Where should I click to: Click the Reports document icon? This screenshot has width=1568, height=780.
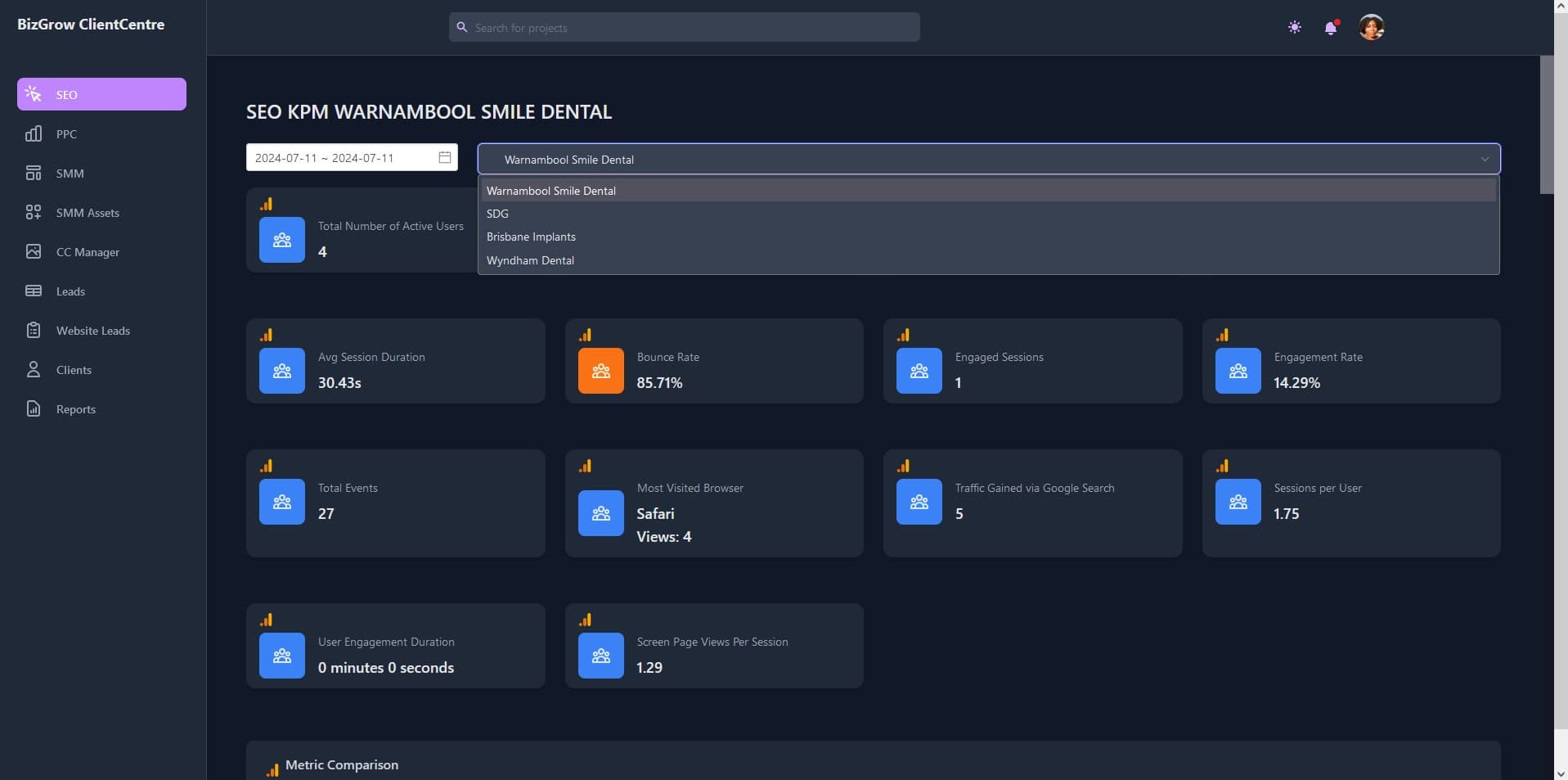point(34,408)
